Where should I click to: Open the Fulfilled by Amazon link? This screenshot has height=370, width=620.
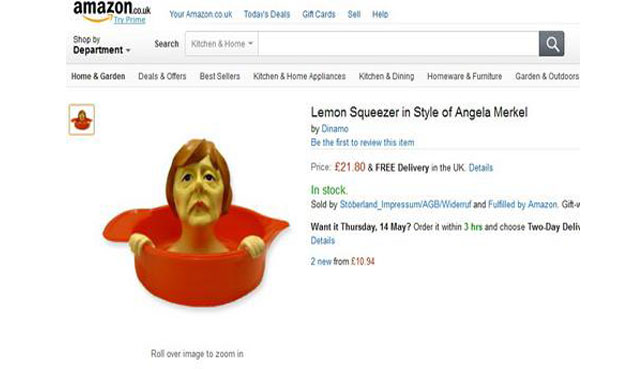[523, 204]
